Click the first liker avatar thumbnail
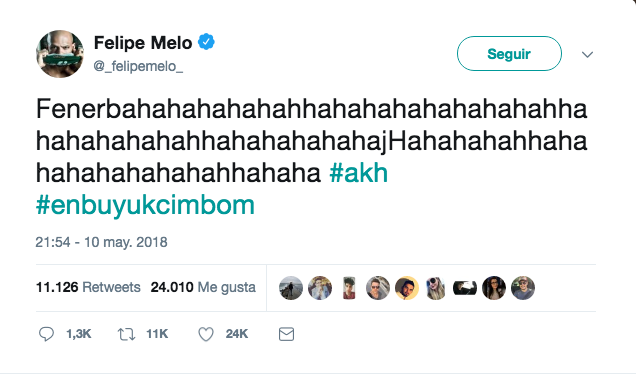636x374 pixels. 291,288
